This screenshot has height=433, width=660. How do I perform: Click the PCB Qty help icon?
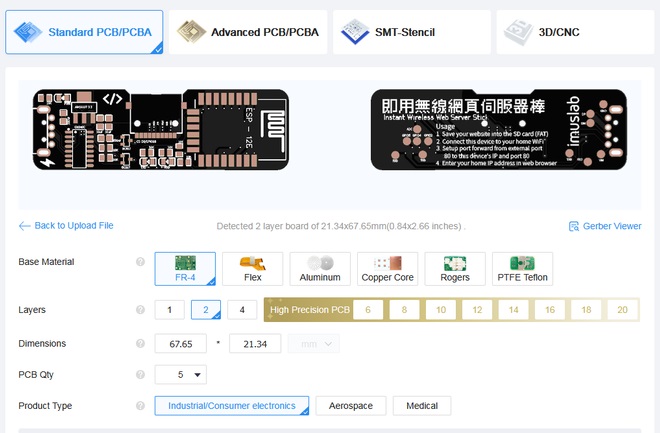(x=140, y=375)
